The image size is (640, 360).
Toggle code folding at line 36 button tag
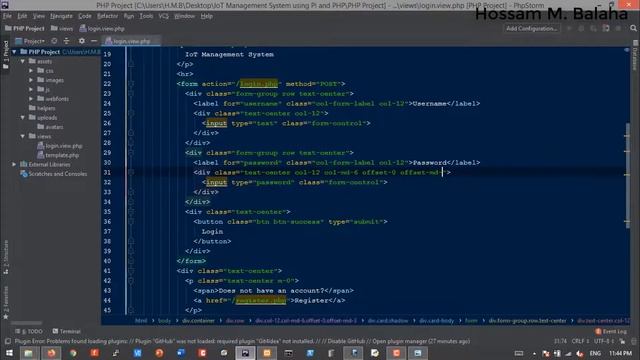[131, 222]
